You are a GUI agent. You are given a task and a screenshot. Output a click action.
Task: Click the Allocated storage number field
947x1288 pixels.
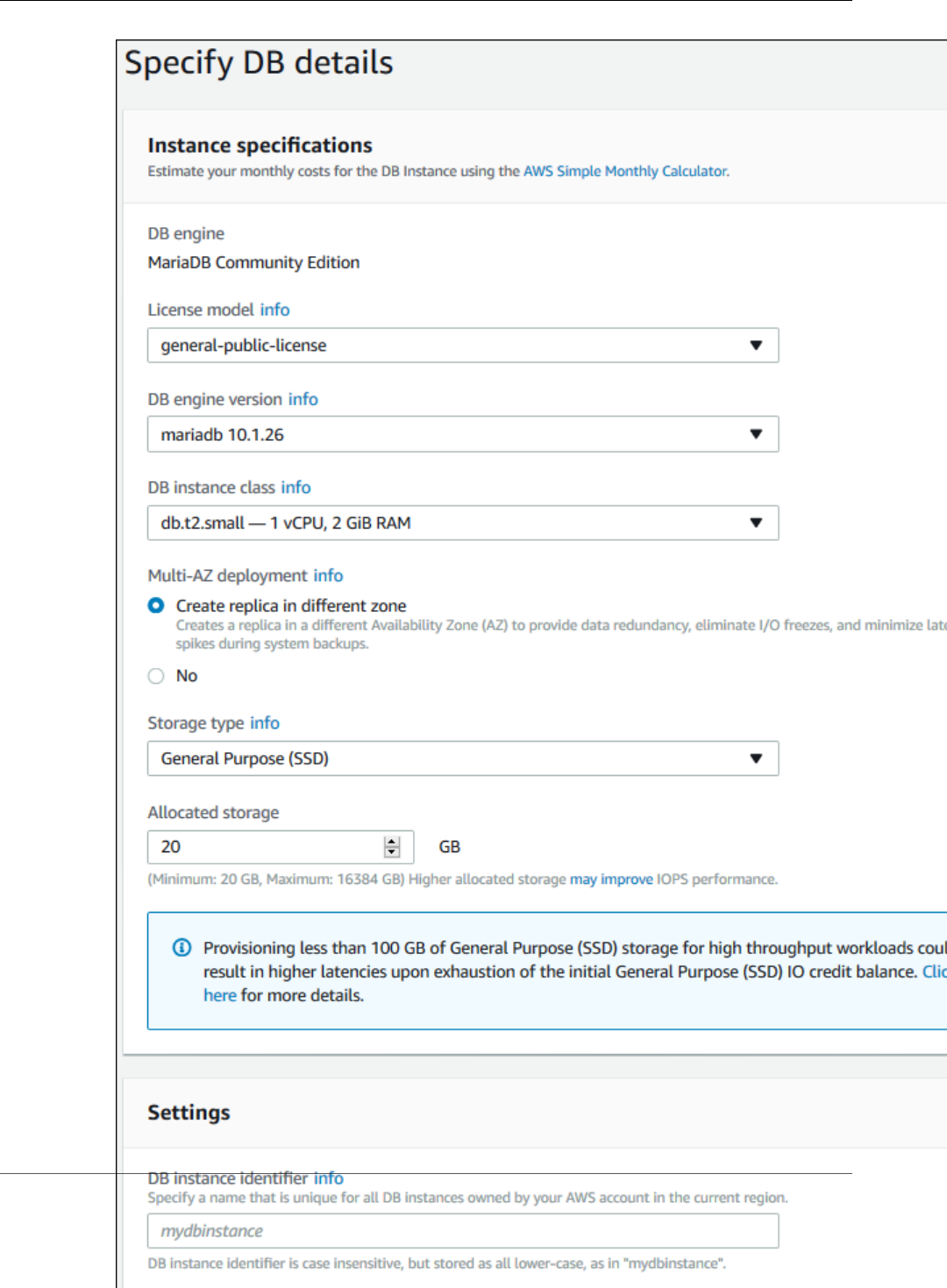coord(265,847)
